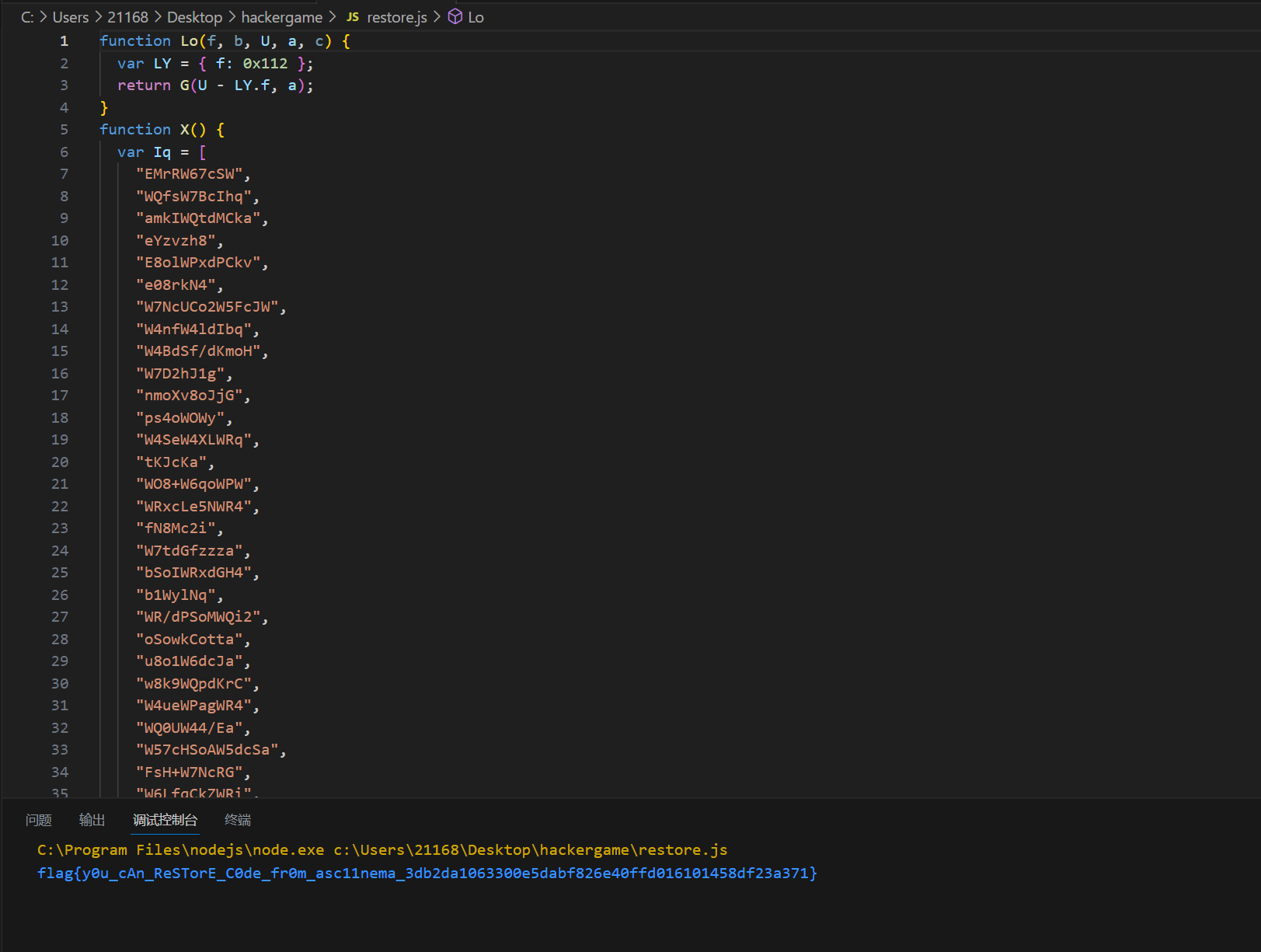Click line number 1 in the gutter

click(x=64, y=41)
